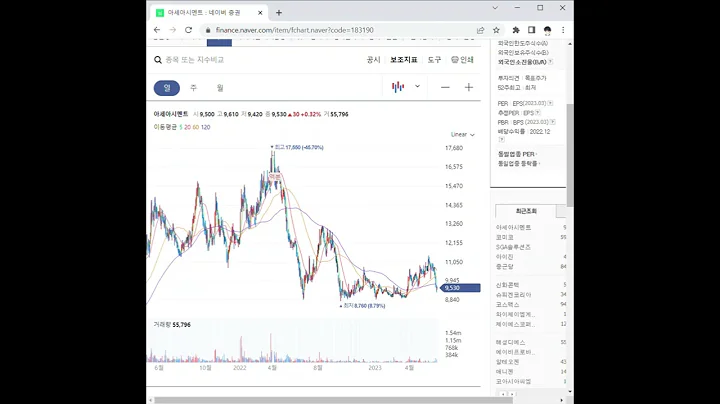Bookmark this page with star icon
Screen dimensions: 720x404
pos(496,30)
